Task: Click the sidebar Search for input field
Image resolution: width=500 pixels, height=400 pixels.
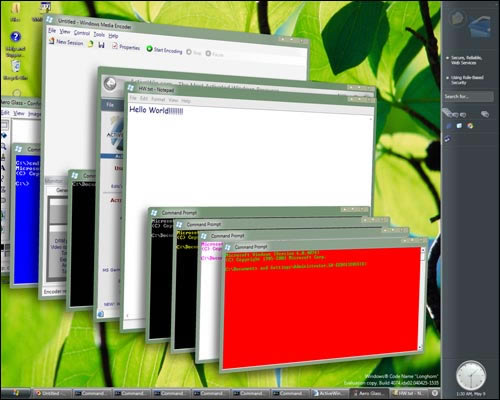Action: pos(468,96)
